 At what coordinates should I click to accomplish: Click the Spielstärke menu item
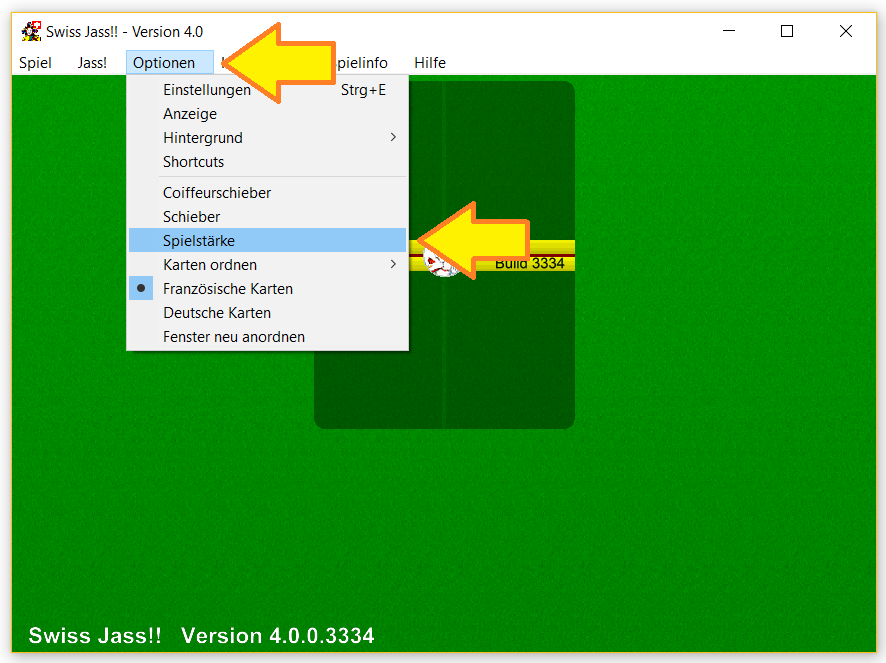click(x=267, y=240)
